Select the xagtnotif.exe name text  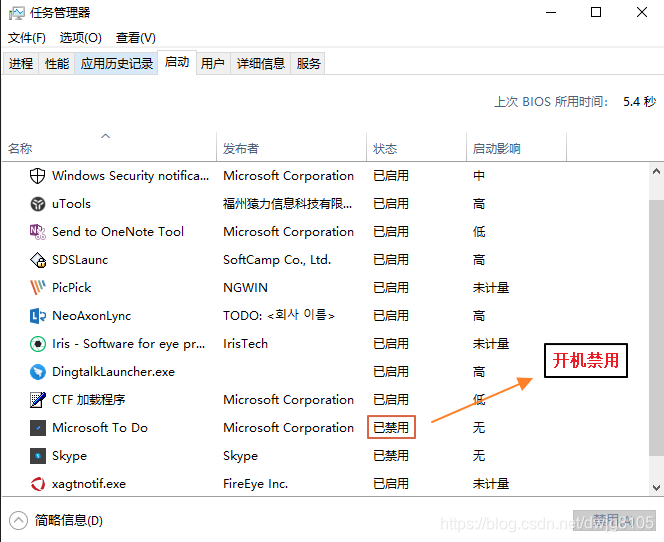coord(89,484)
